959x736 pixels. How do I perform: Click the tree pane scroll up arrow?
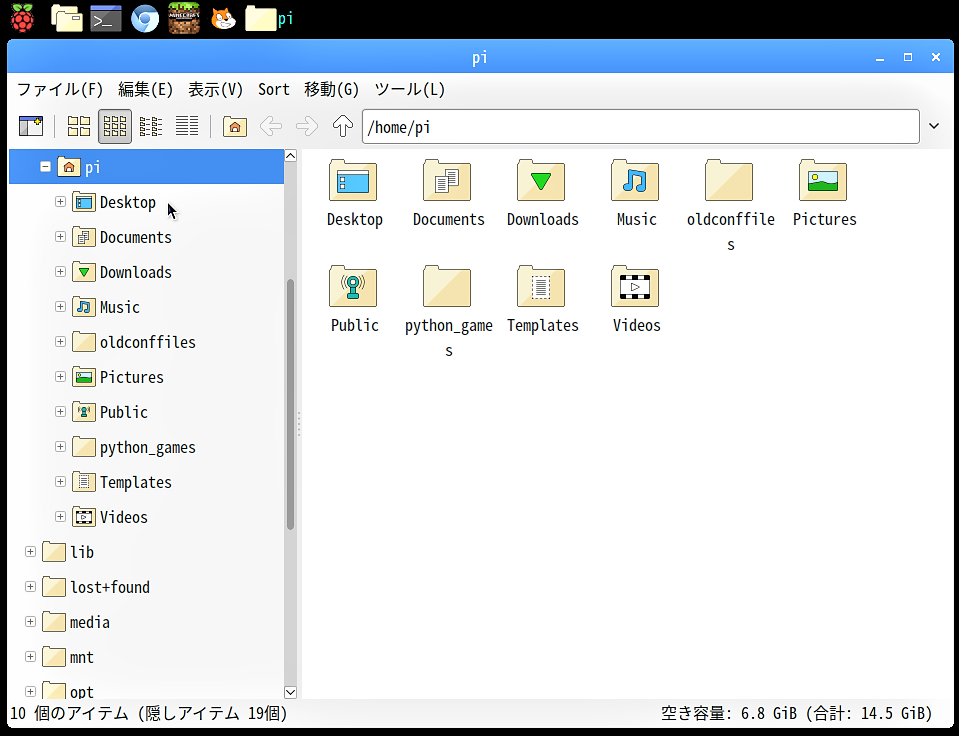coord(291,155)
